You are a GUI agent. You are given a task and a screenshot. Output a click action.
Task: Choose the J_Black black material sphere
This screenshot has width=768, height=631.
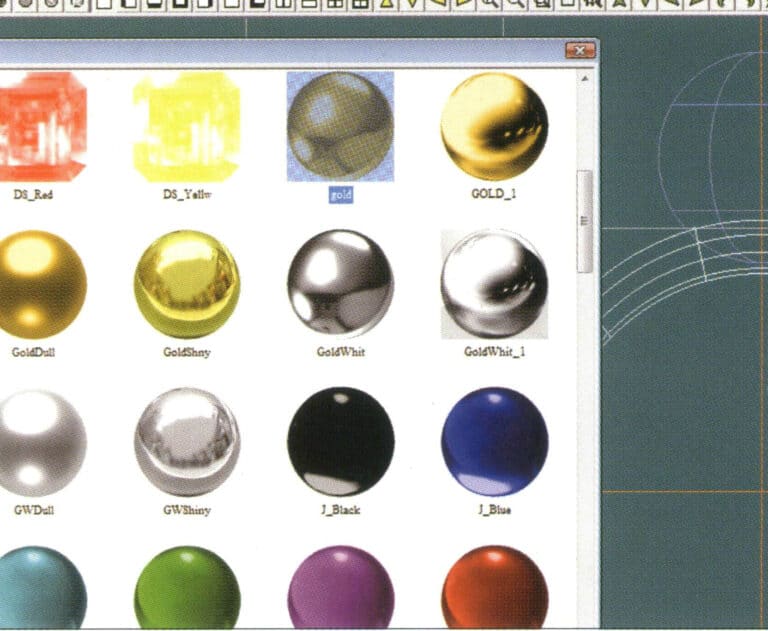[x=340, y=442]
